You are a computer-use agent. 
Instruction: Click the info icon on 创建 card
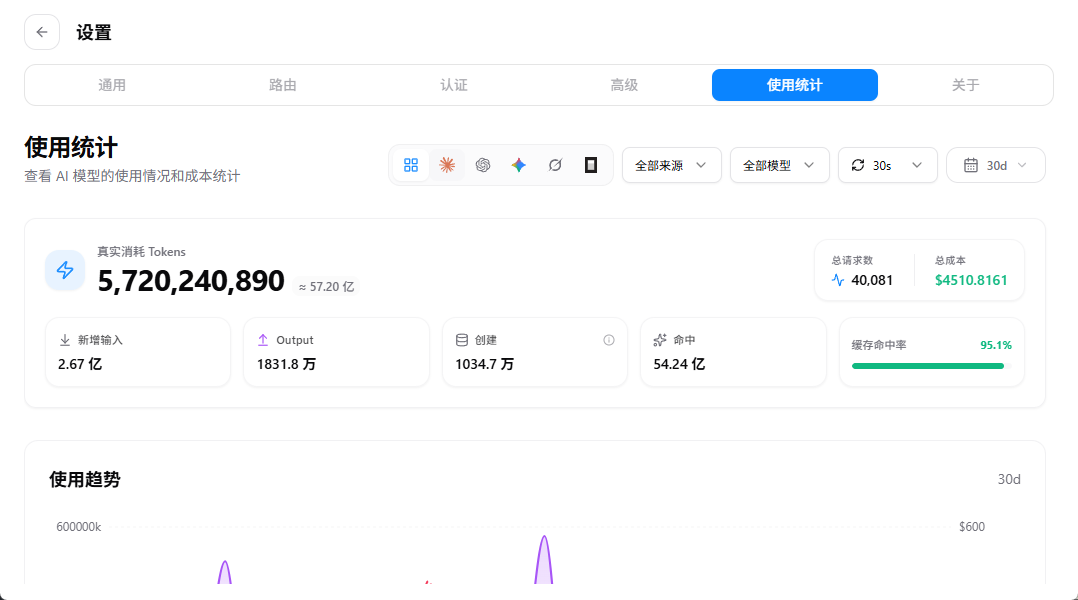(x=608, y=340)
